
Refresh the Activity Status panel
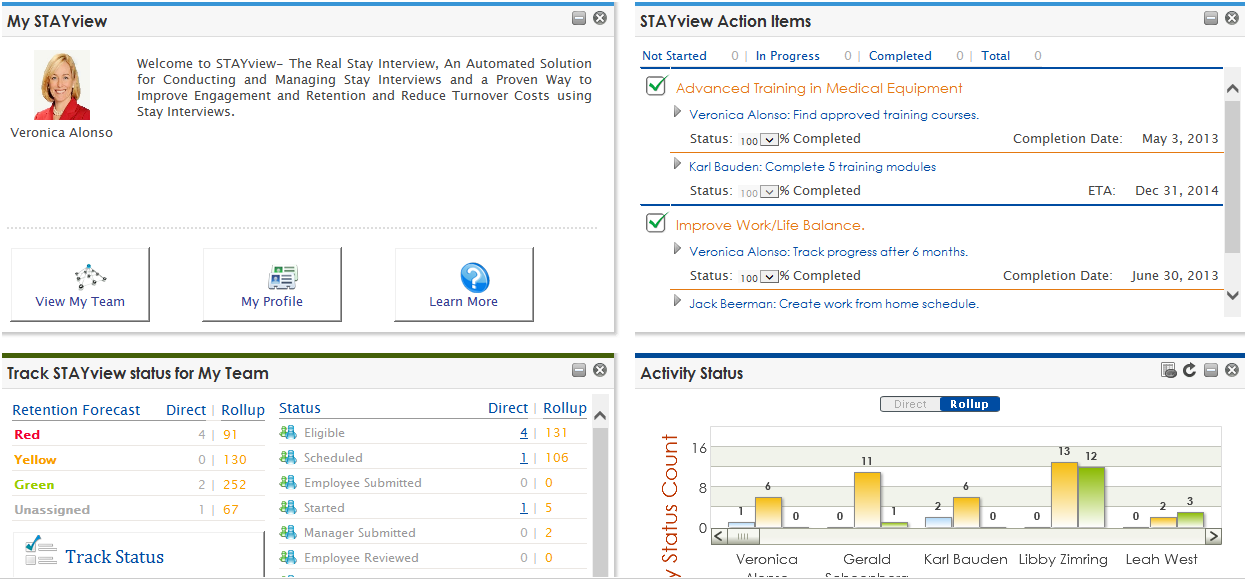coord(1189,371)
